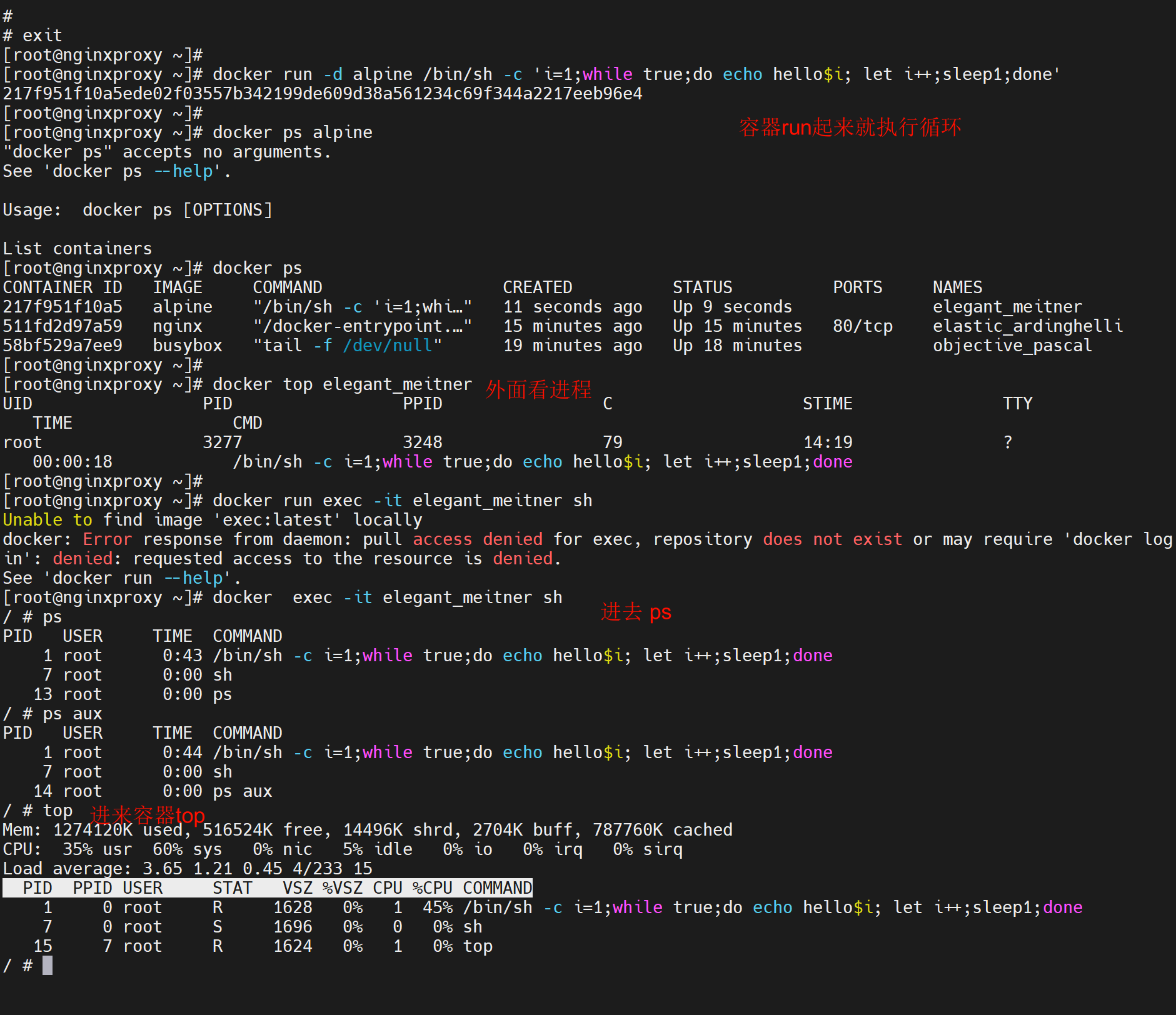This screenshot has width=1176, height=1015.
Task: Click the terminal cursor block at the last prompt
Action: [x=48, y=966]
